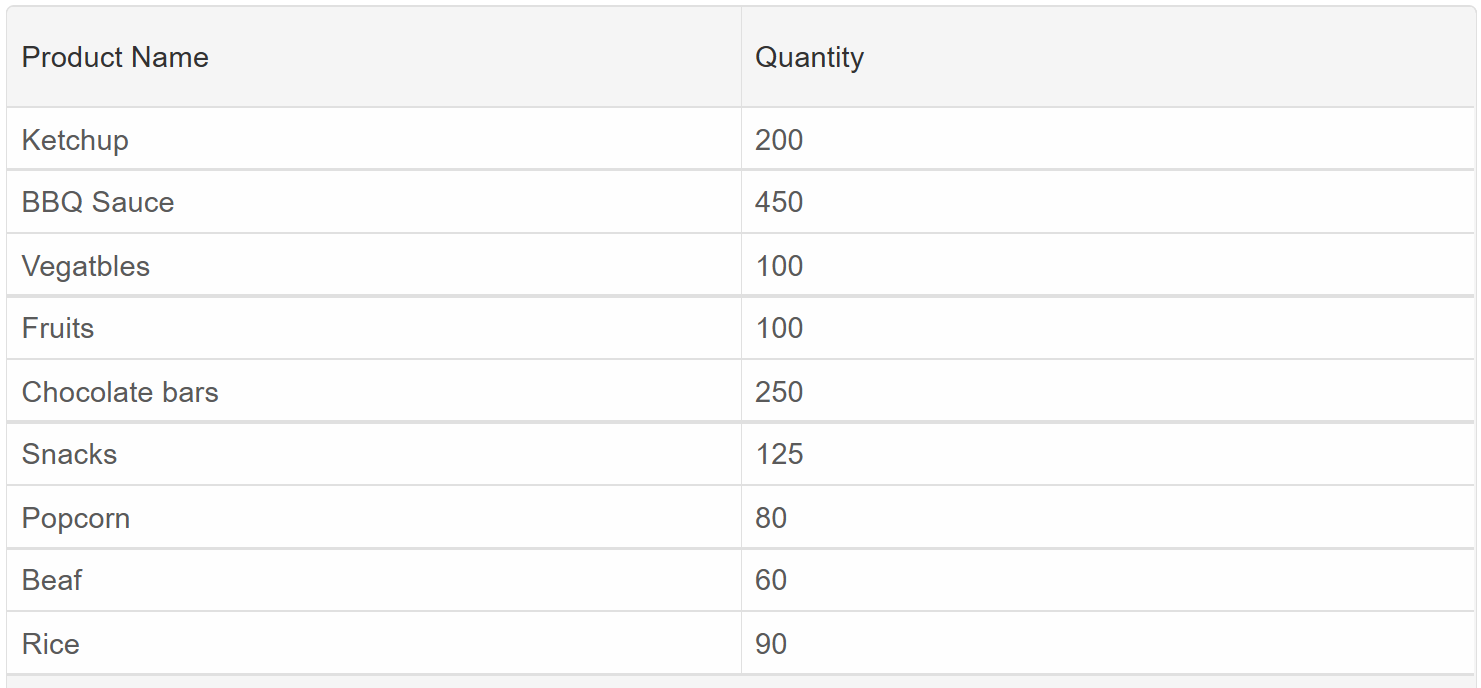Click the Rice product cell
1481x688 pixels.
click(x=374, y=643)
